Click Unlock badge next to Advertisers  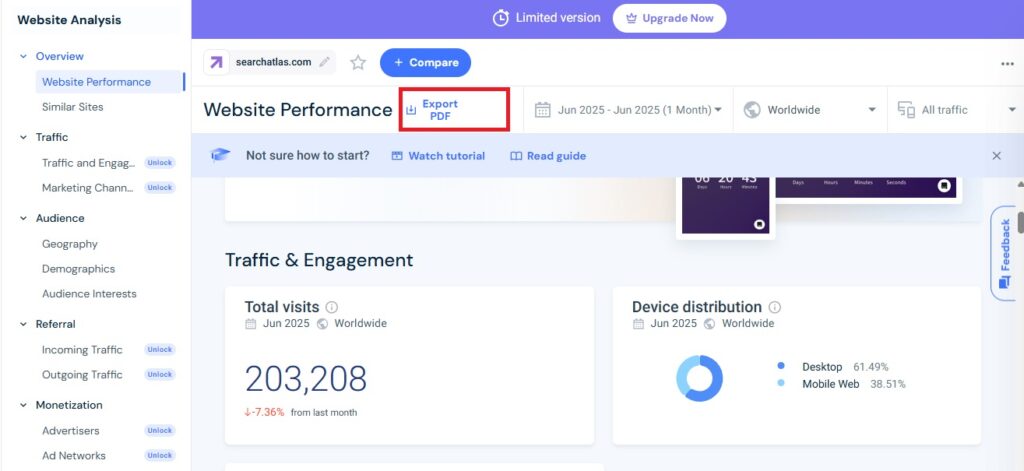pos(159,430)
